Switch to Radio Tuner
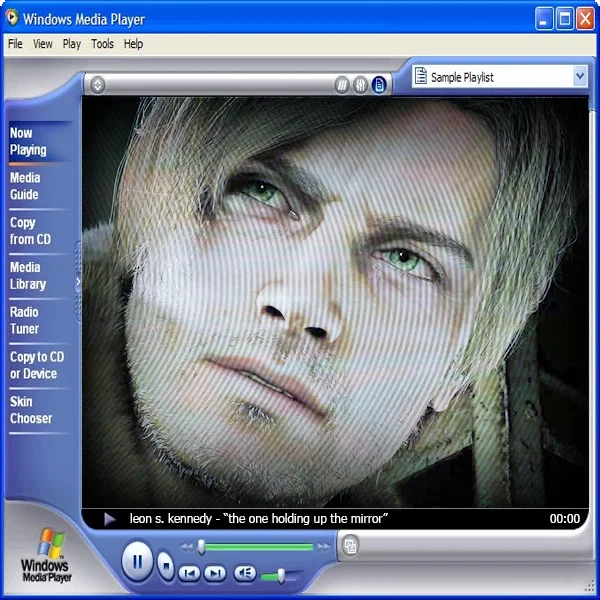The image size is (600, 600). click(40, 320)
